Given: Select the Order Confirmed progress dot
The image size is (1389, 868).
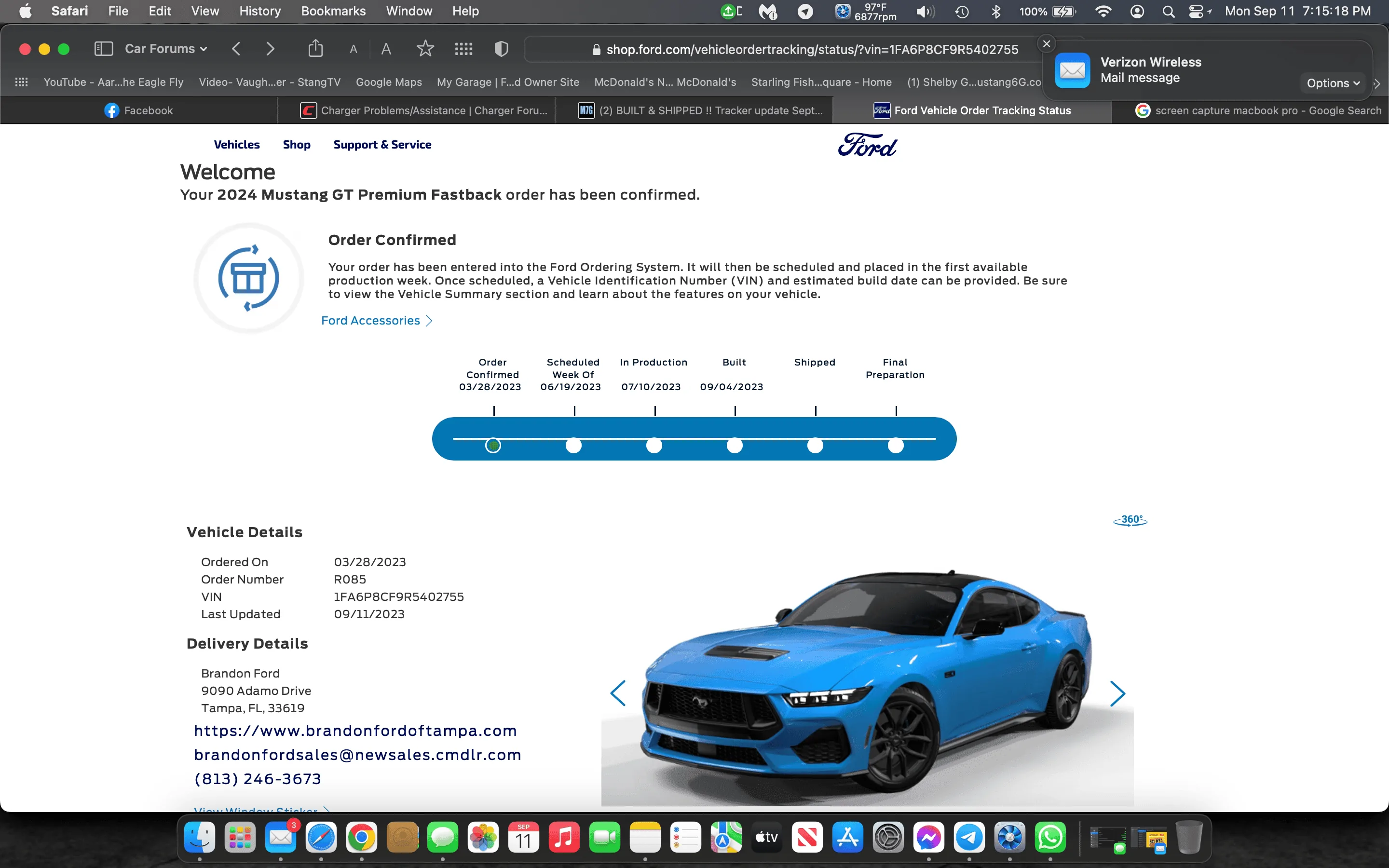Looking at the screenshot, I should coord(493,446).
